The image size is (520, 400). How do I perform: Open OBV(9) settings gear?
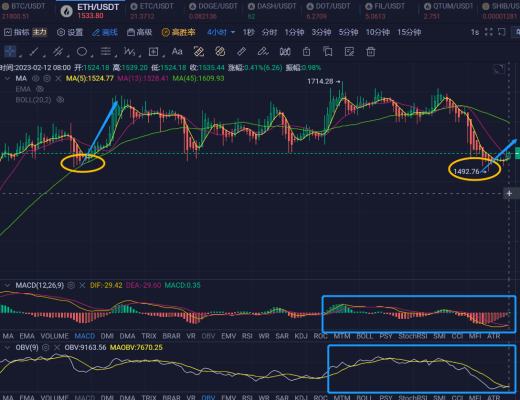pyautogui.click(x=46, y=347)
